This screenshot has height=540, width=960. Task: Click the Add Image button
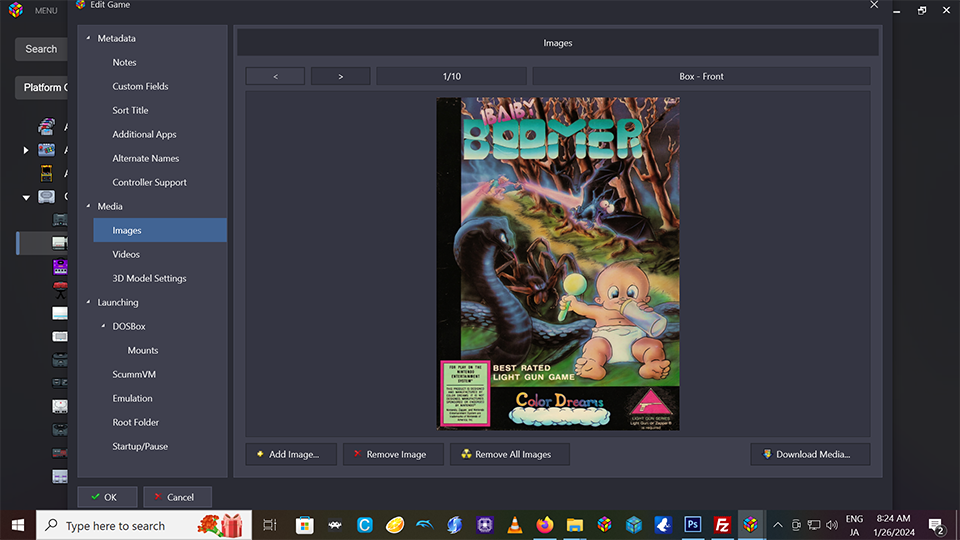(x=291, y=454)
